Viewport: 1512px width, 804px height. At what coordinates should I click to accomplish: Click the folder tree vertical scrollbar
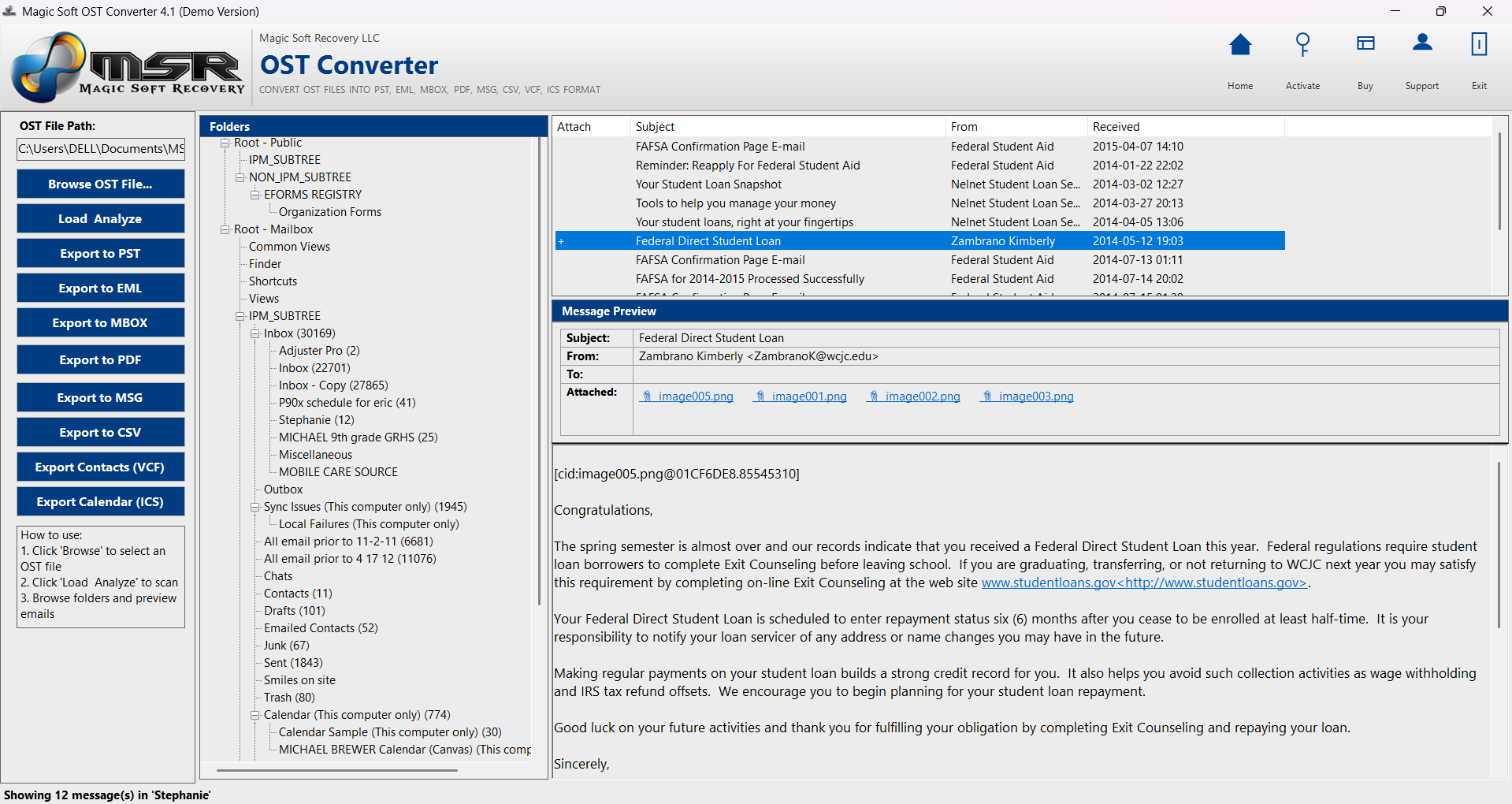541,370
